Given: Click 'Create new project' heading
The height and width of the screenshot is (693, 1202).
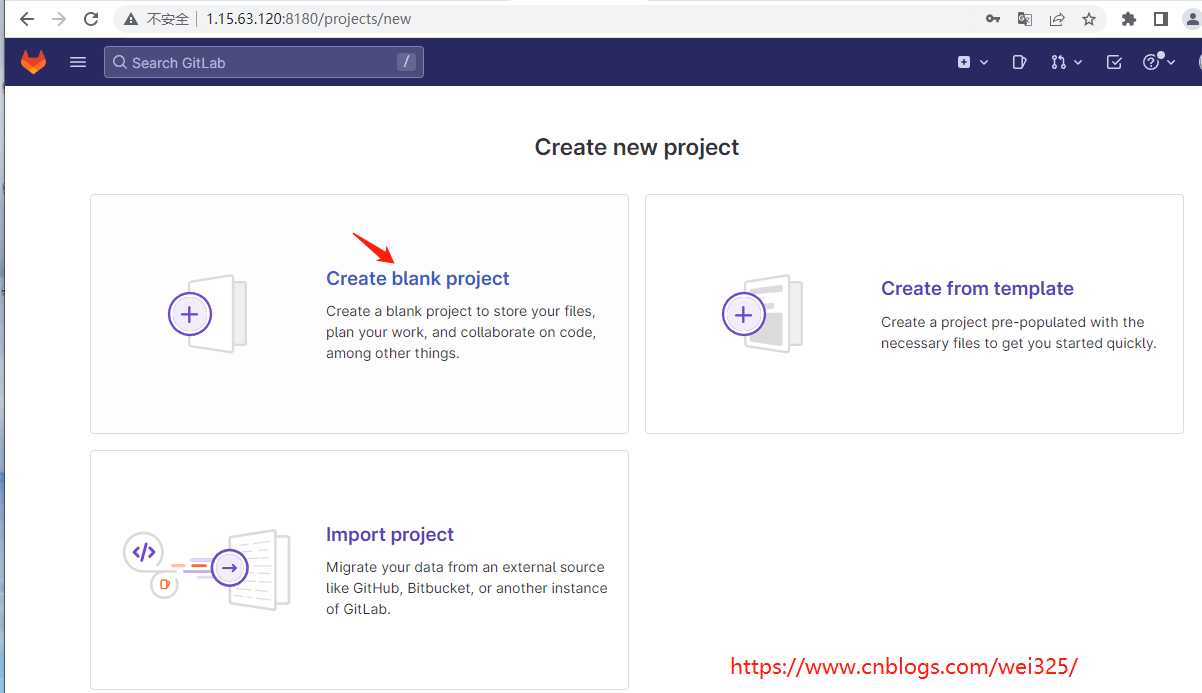Looking at the screenshot, I should (637, 147).
